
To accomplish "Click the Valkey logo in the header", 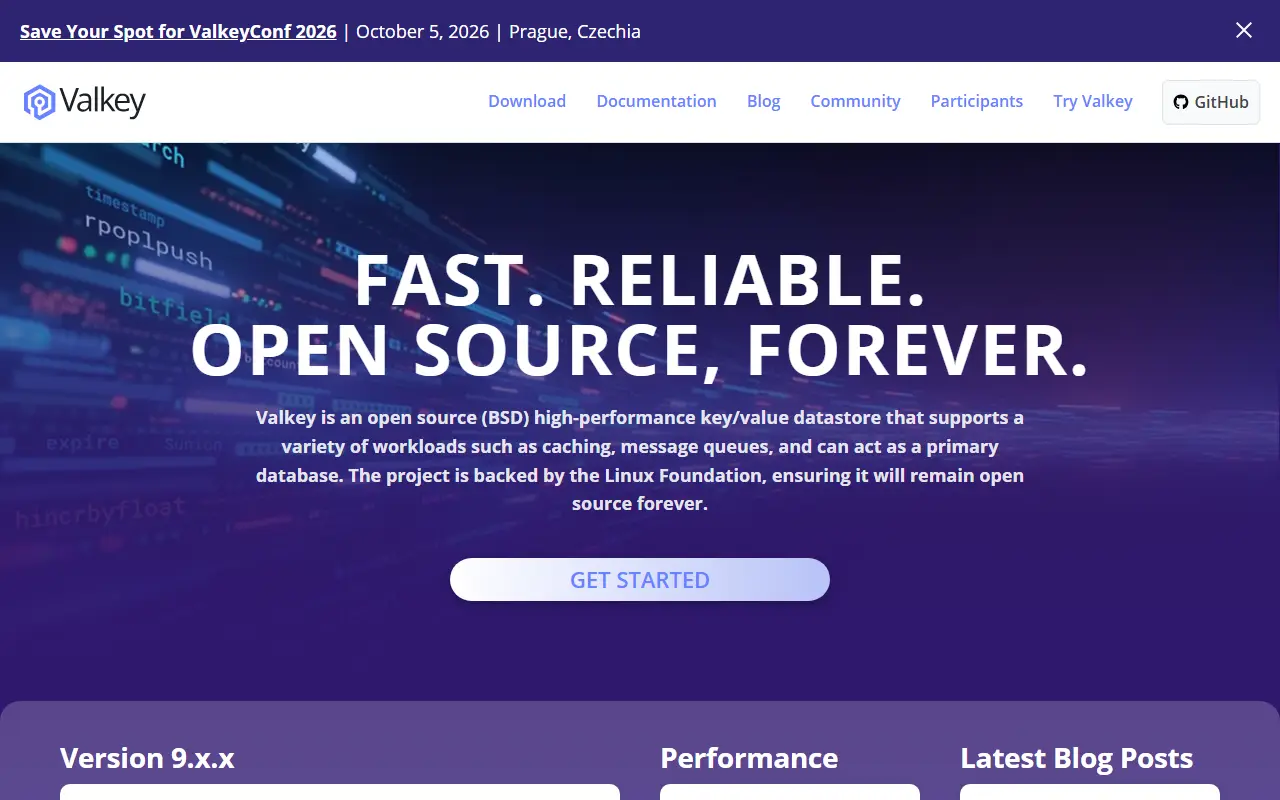I will 85,102.
